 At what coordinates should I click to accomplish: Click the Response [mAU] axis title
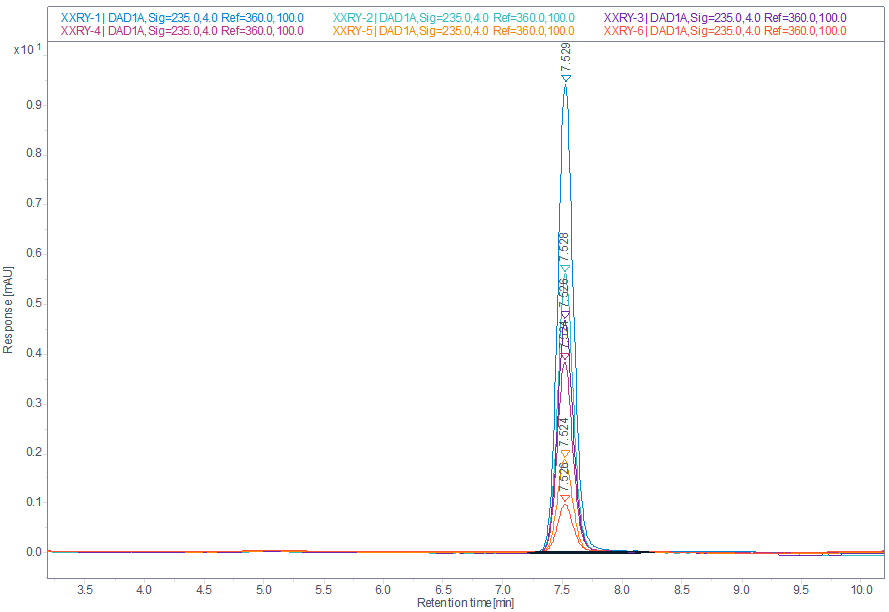coord(9,309)
